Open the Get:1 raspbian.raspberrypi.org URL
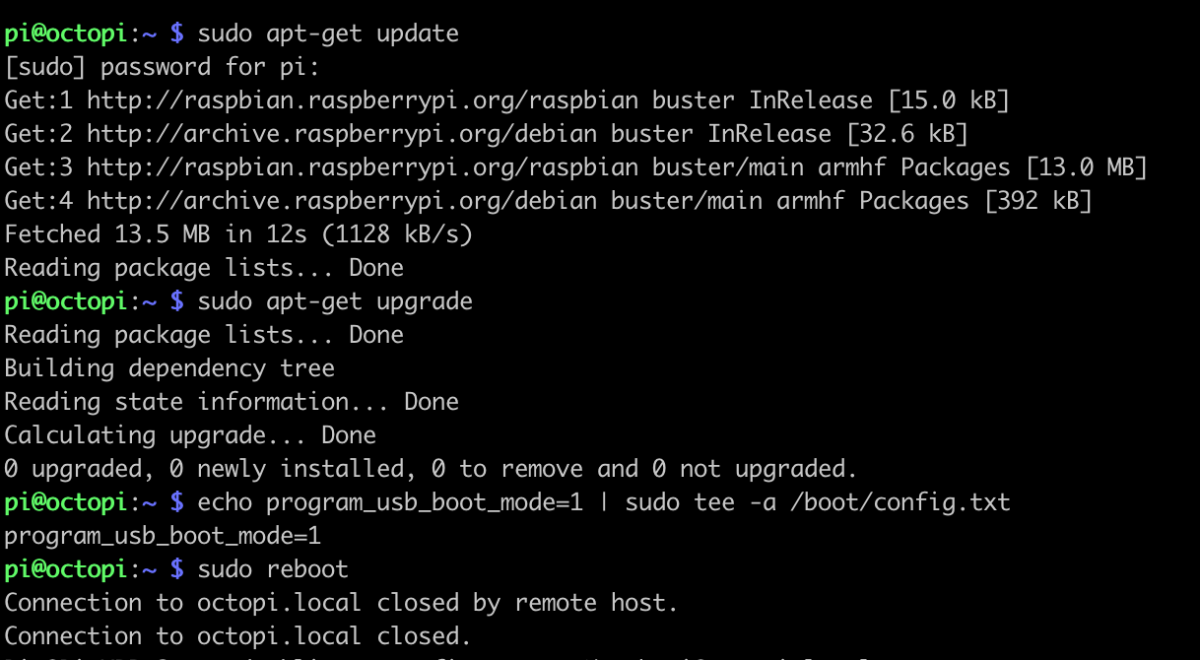 [363, 100]
